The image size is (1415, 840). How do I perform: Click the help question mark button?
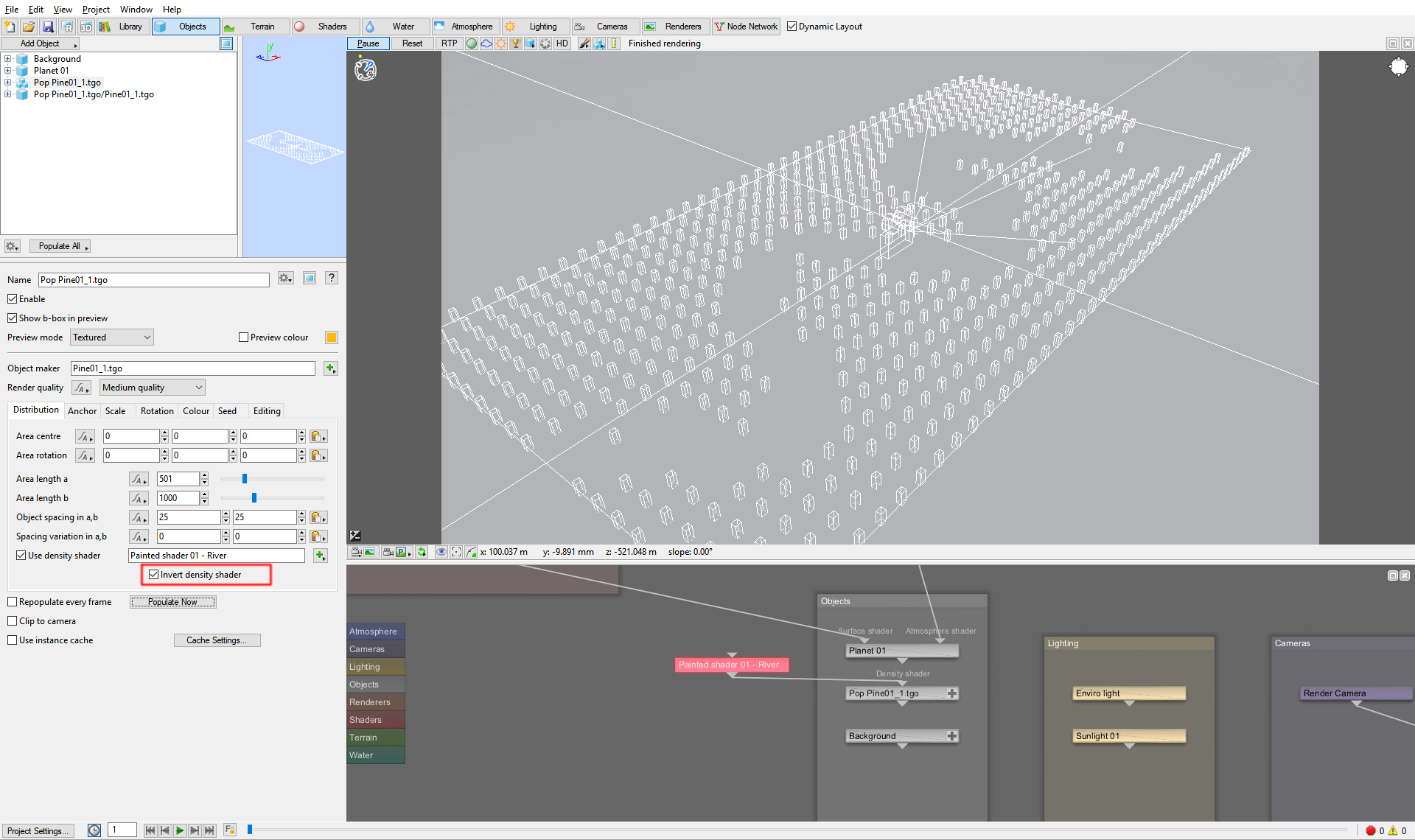pos(332,279)
